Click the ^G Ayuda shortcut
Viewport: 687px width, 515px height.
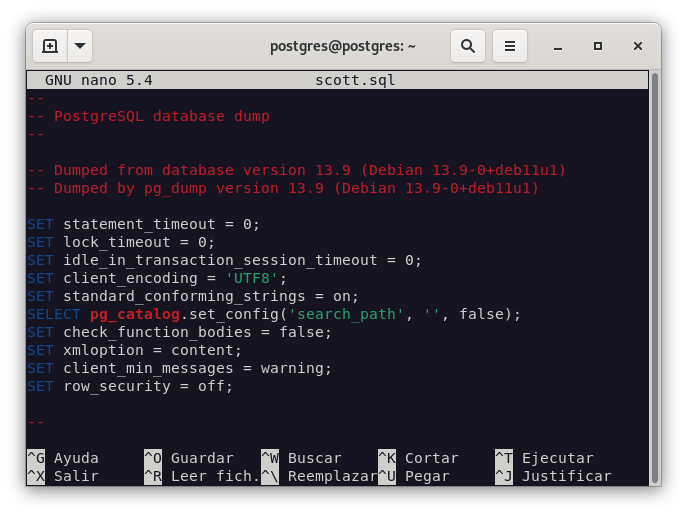[62, 458]
